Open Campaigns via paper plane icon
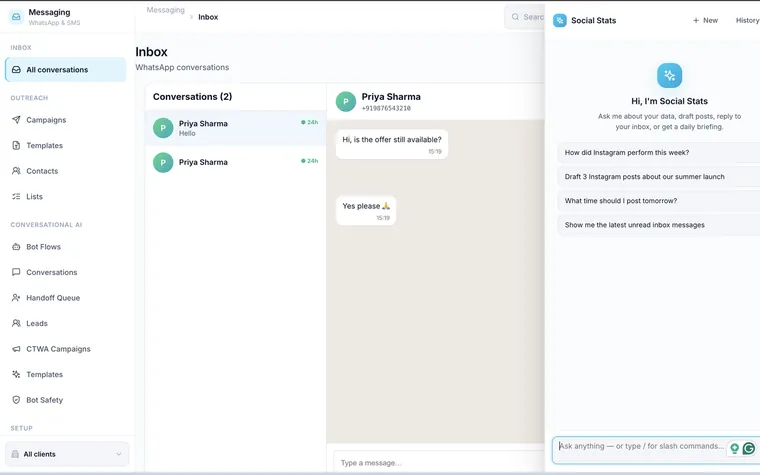 [x=16, y=120]
